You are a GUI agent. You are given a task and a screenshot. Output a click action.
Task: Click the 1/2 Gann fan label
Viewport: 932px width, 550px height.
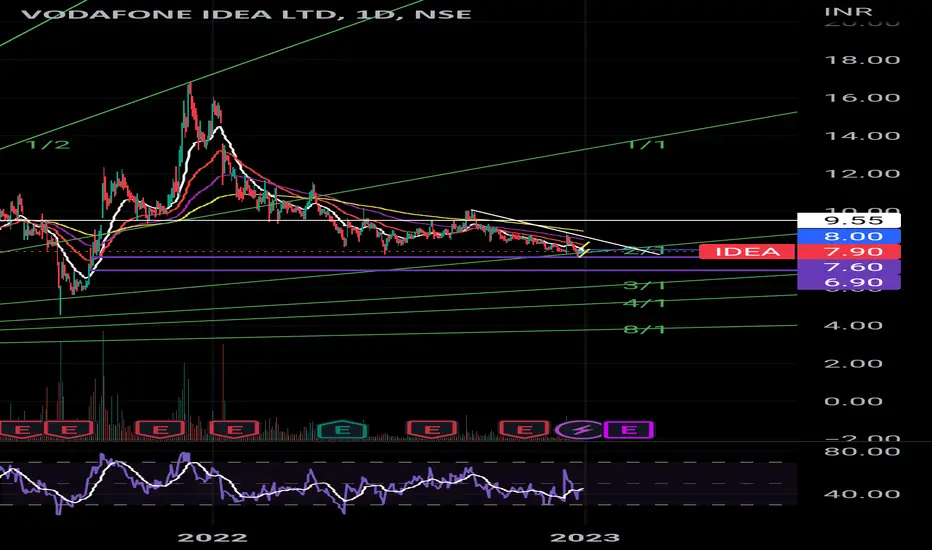coord(49,144)
